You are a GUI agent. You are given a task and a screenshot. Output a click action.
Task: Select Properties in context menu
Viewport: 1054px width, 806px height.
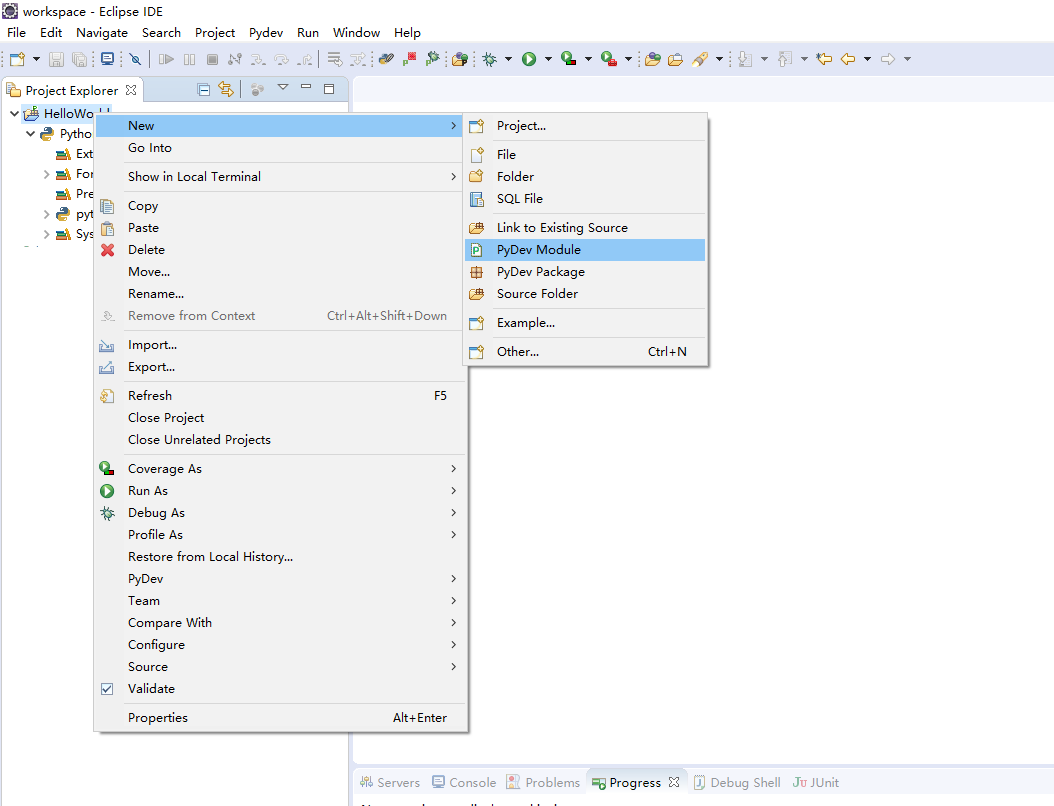280,718
